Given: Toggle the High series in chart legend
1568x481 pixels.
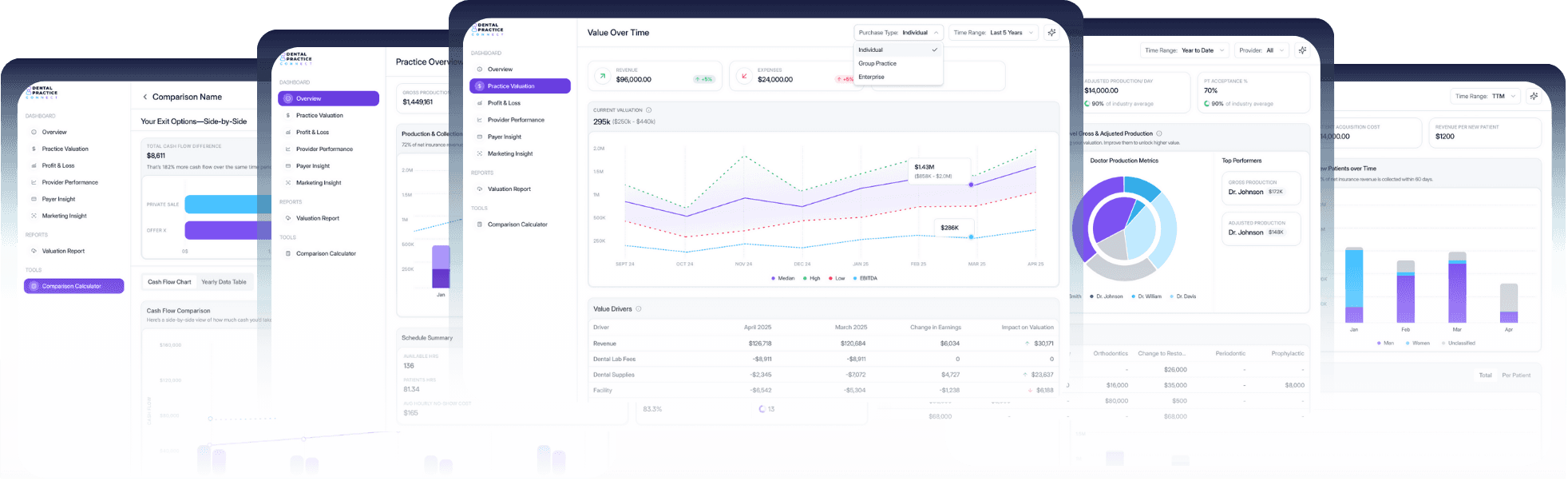Looking at the screenshot, I should [x=810, y=278].
